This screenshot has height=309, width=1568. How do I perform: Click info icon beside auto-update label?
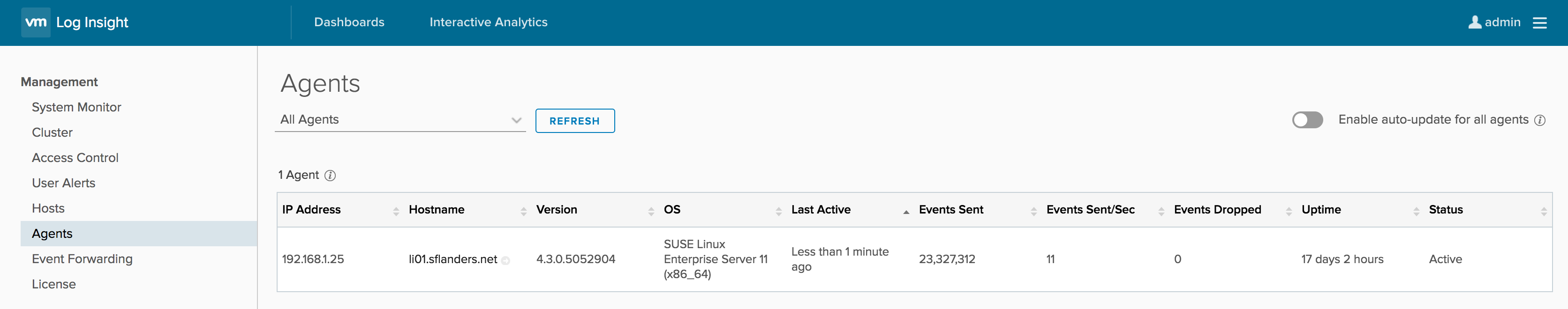pyautogui.click(x=1539, y=120)
